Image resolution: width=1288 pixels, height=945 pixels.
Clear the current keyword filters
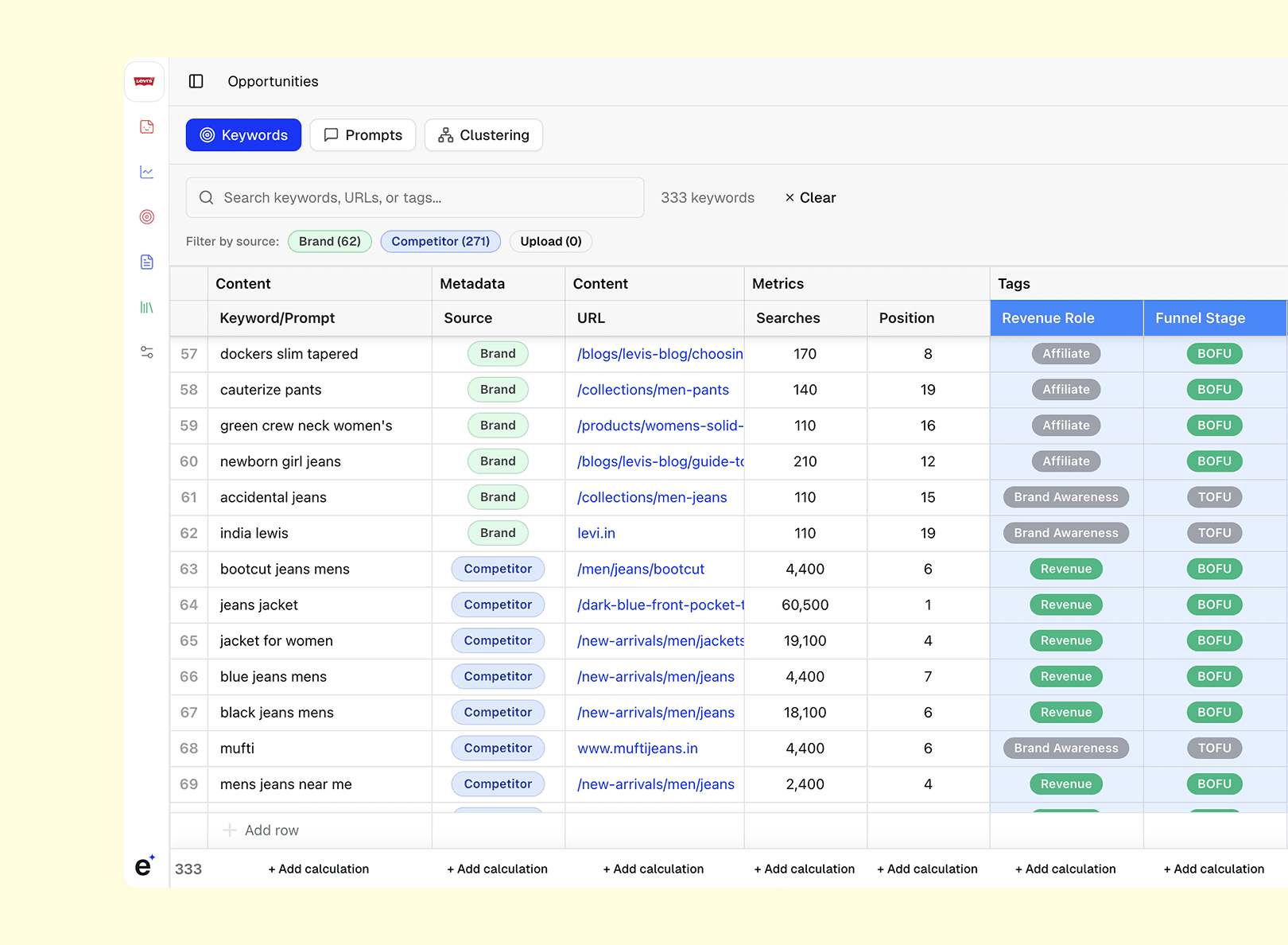pyautogui.click(x=810, y=198)
